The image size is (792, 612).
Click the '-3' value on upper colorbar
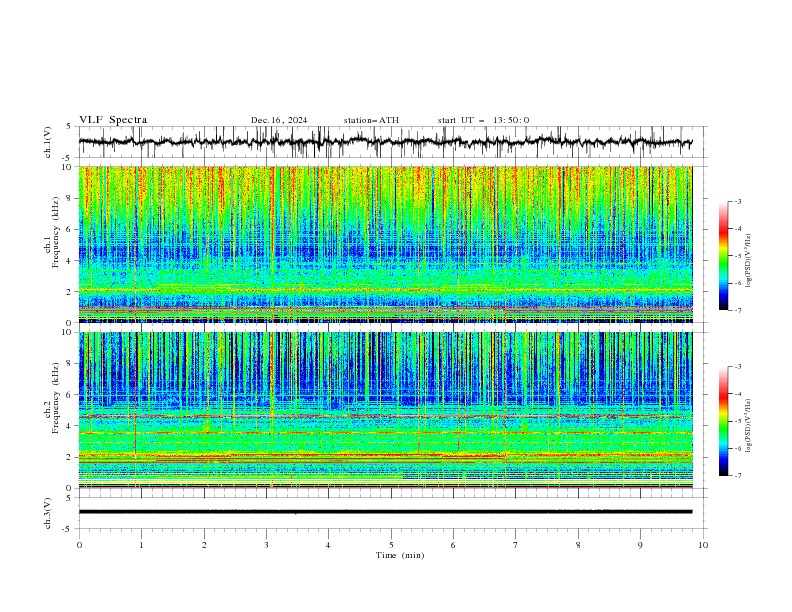pyautogui.click(x=737, y=201)
